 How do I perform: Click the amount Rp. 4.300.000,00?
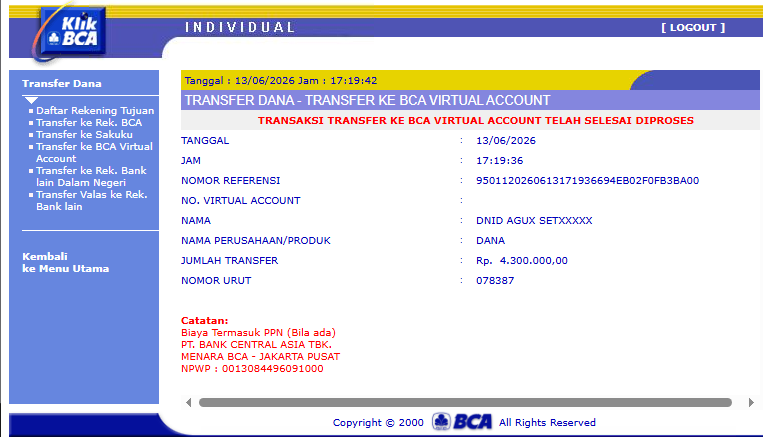pos(522,260)
